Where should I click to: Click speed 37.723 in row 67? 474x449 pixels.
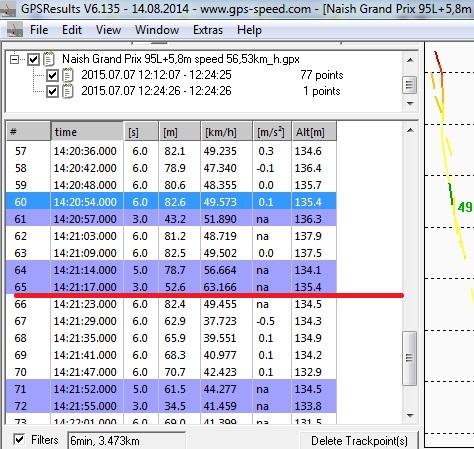coord(220,321)
